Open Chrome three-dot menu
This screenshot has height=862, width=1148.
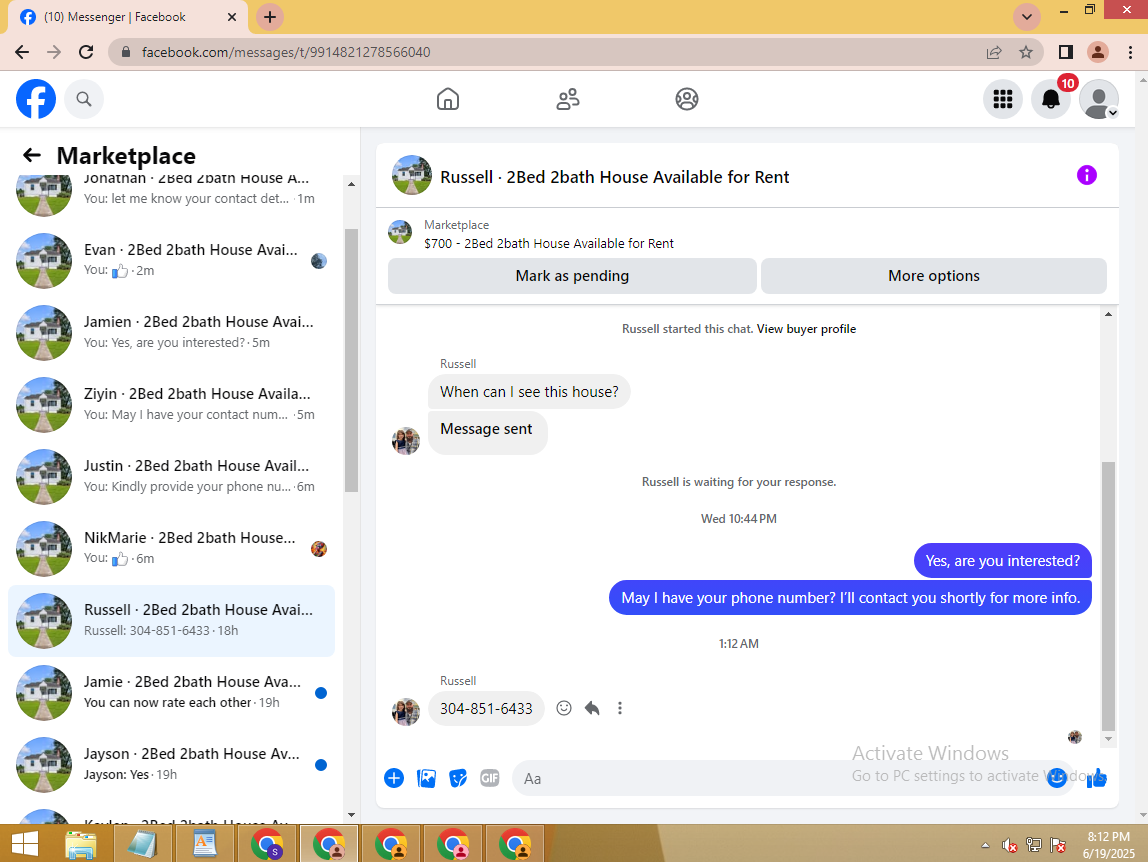tap(1130, 52)
